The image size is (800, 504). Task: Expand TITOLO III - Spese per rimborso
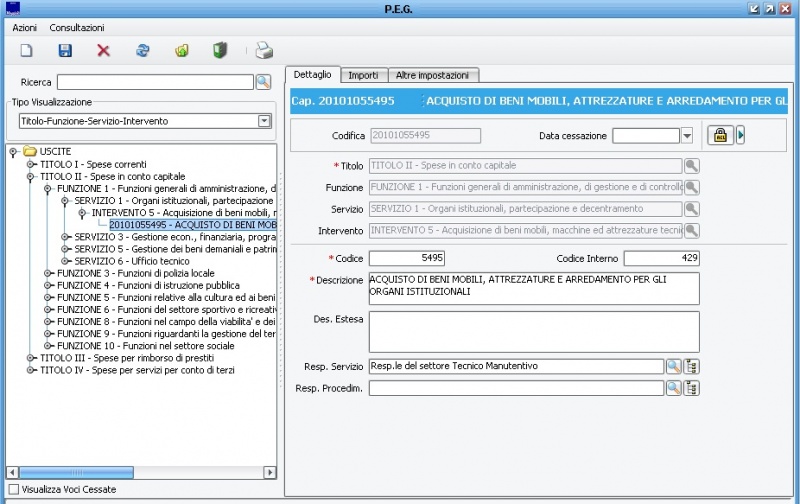(31, 358)
